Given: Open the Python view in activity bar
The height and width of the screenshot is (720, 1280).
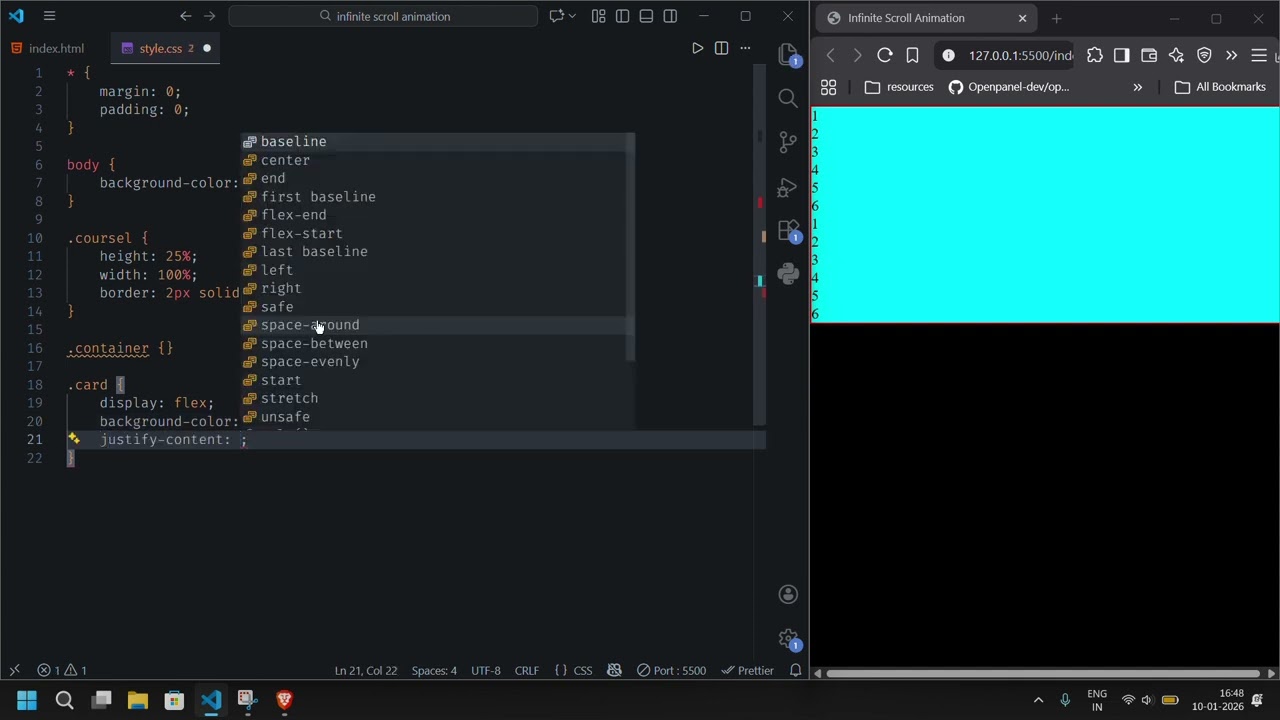Looking at the screenshot, I should [788, 274].
